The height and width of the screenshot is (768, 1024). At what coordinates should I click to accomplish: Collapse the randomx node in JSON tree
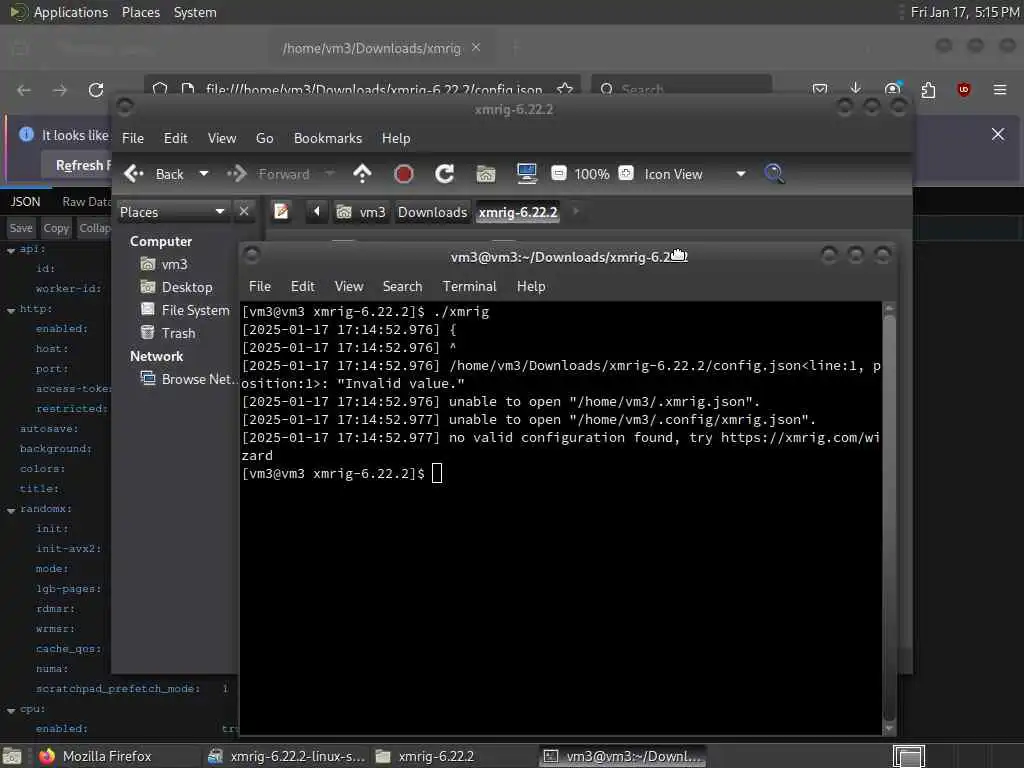11,509
